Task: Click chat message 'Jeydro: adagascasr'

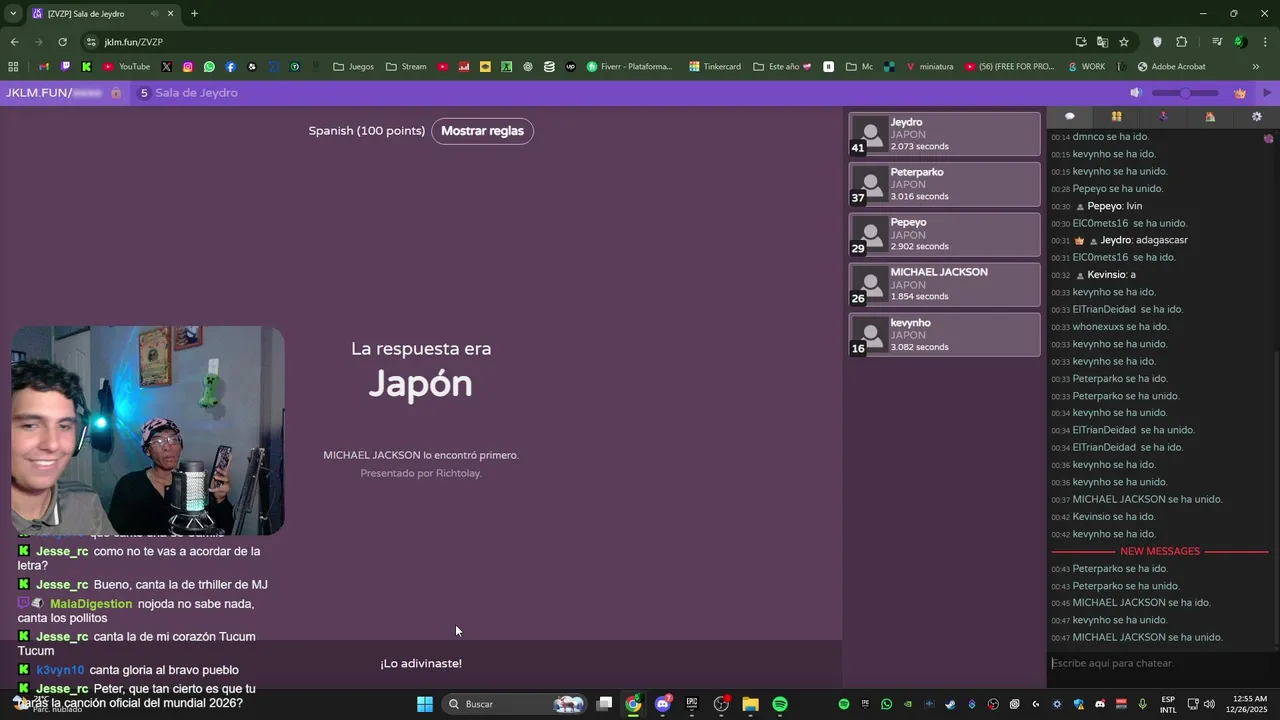Action: [1144, 240]
